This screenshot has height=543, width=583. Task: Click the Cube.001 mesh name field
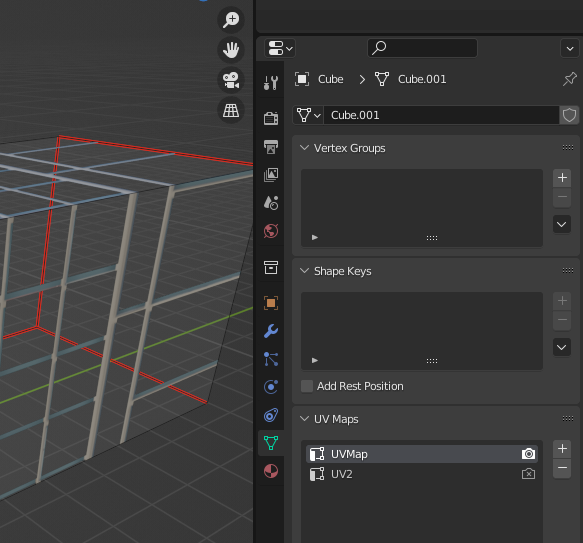441,115
